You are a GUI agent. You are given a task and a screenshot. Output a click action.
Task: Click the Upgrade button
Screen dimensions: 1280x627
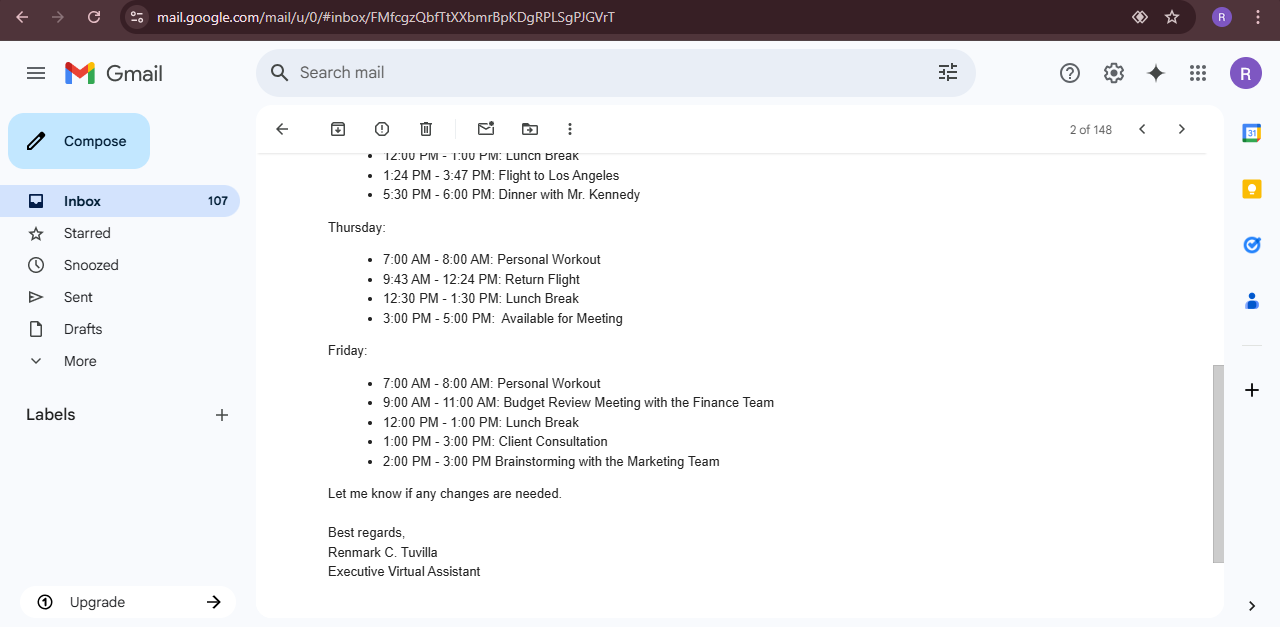(128, 602)
